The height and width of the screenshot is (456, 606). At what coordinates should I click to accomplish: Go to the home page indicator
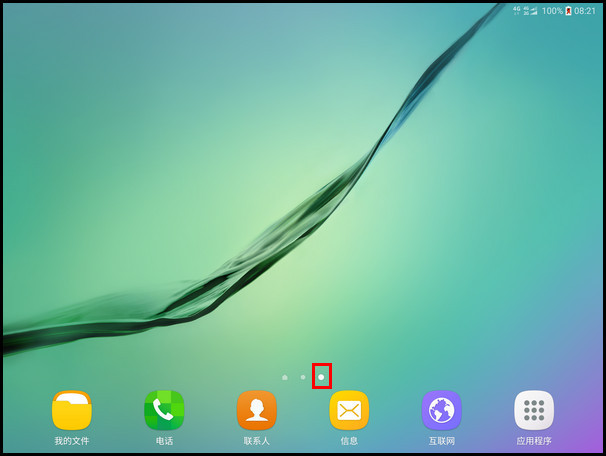pyautogui.click(x=285, y=377)
